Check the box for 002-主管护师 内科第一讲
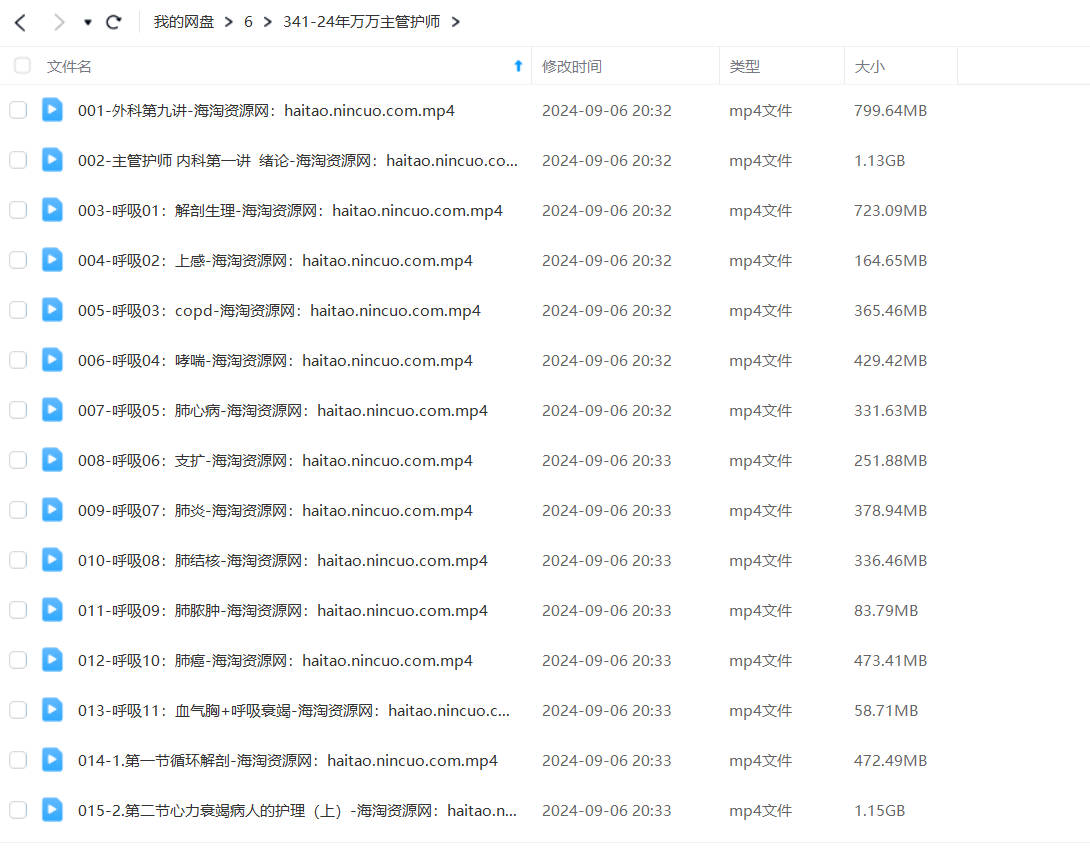1090x865 pixels. click(18, 160)
